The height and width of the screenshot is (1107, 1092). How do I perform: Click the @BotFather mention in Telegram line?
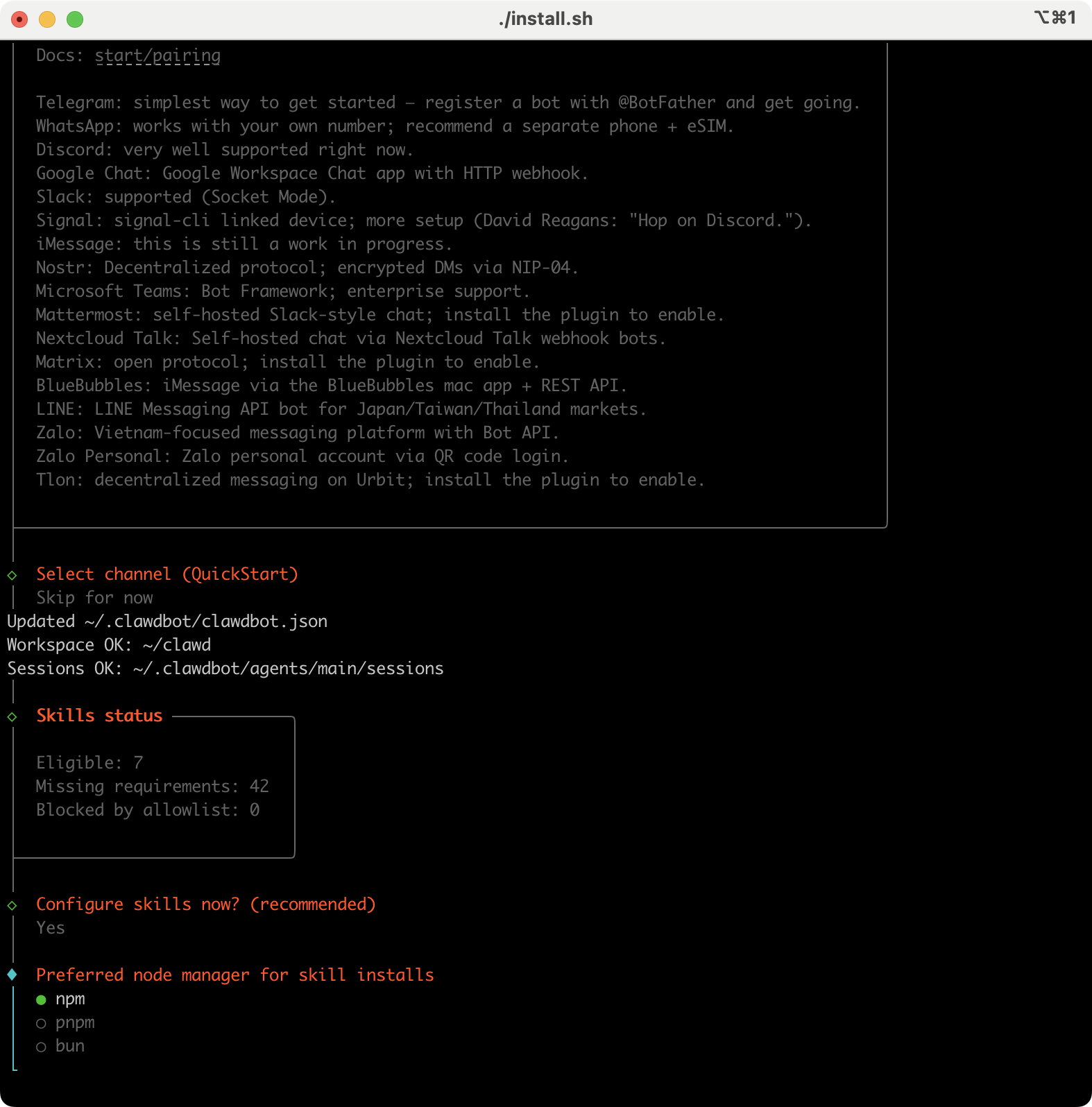pyautogui.click(x=667, y=103)
